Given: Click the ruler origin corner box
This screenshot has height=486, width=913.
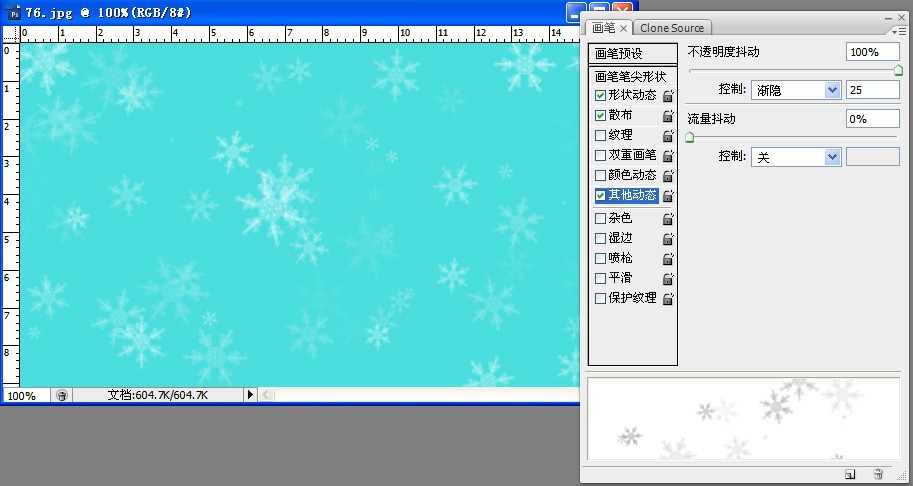Looking at the screenshot, I should coord(11,34).
